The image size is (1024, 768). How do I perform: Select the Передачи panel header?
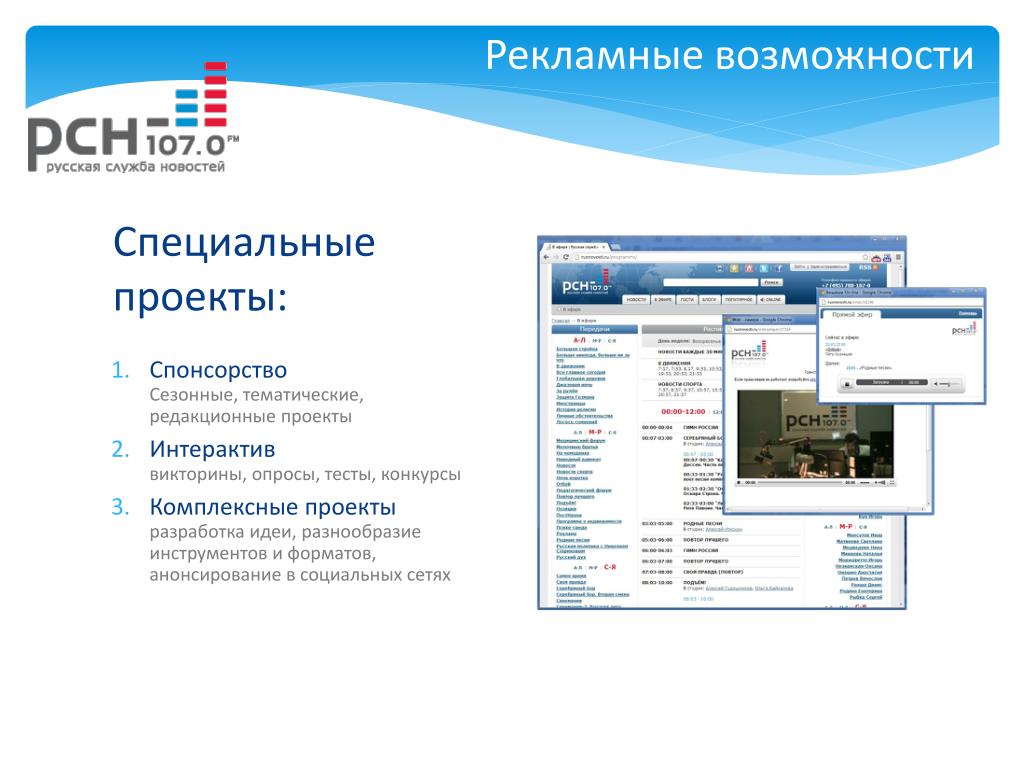[x=595, y=329]
